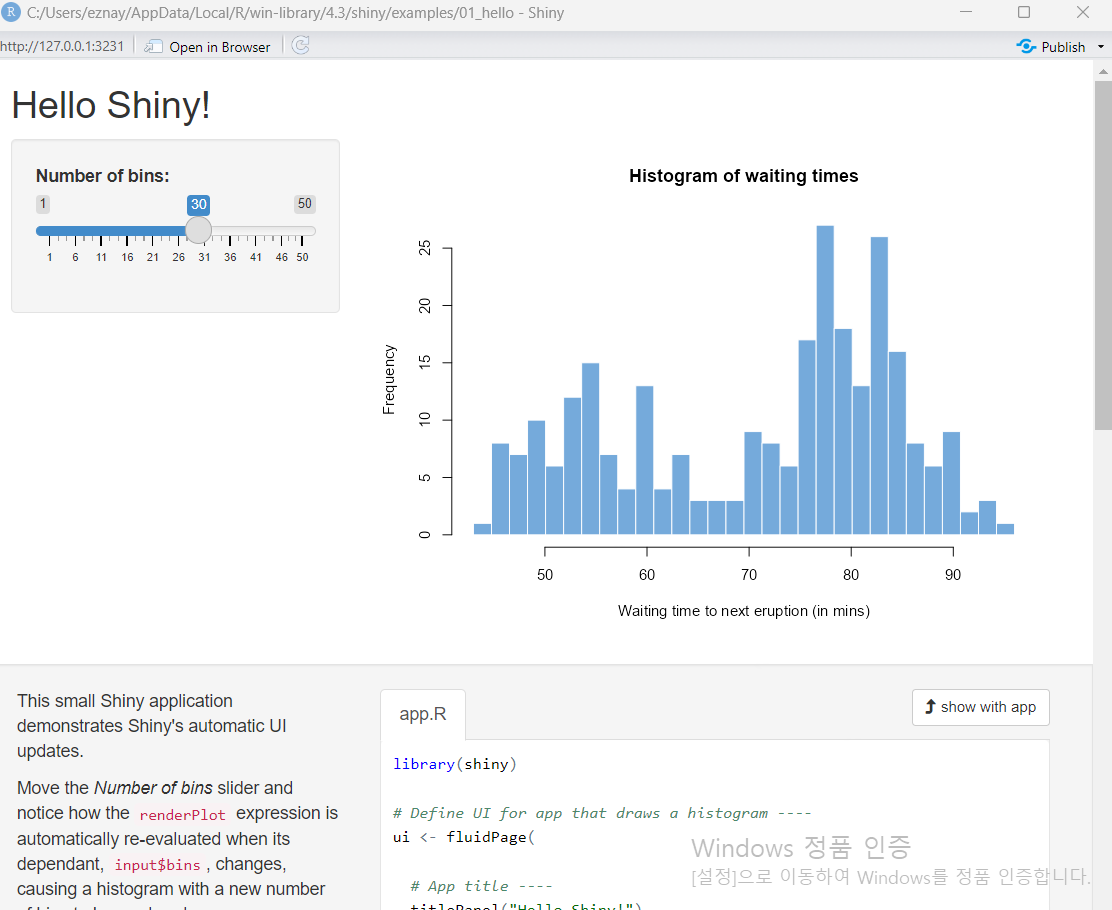Click the Frequency axis label

click(x=389, y=379)
